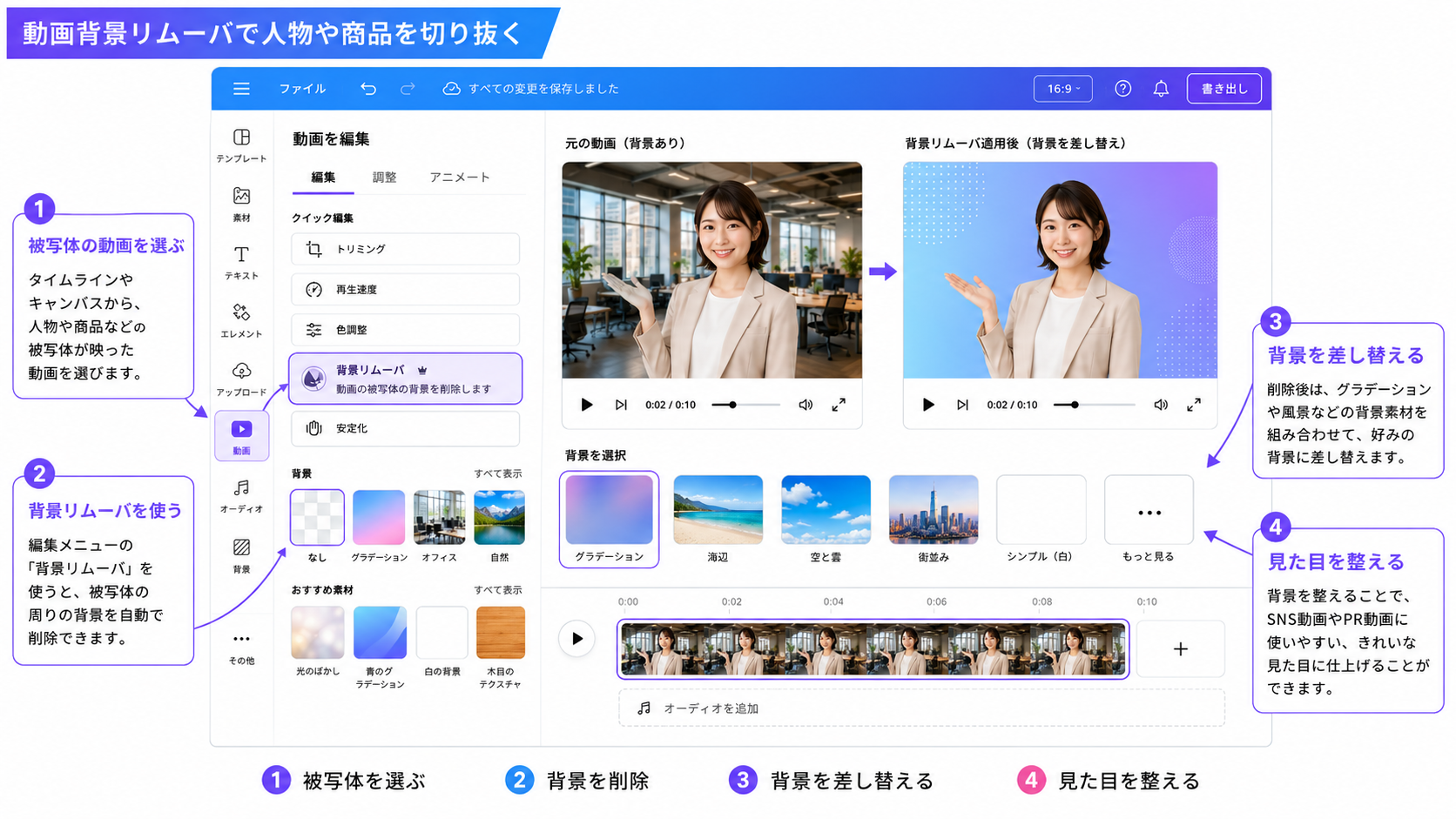Click the 書き出し export button
The image size is (1456, 819).
click(x=1224, y=89)
